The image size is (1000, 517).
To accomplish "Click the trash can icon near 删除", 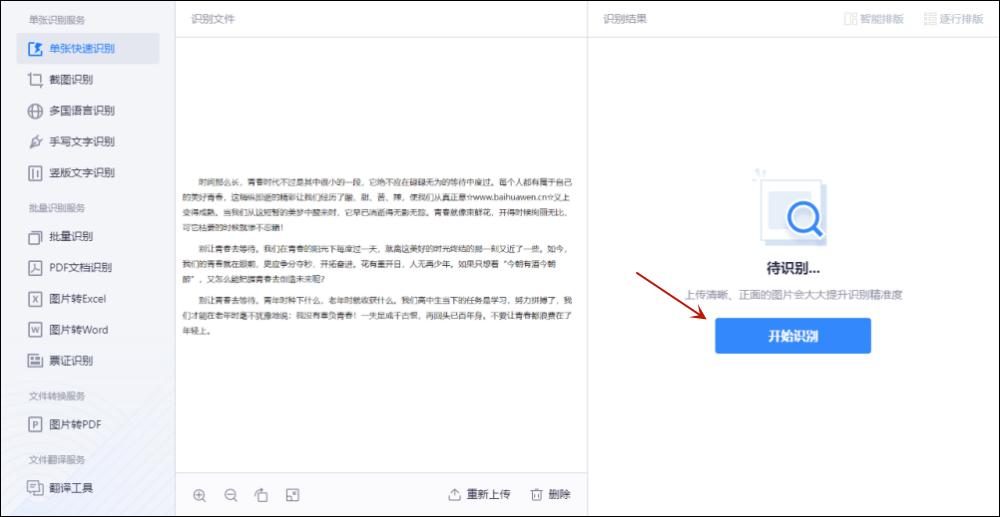I will click(x=537, y=495).
